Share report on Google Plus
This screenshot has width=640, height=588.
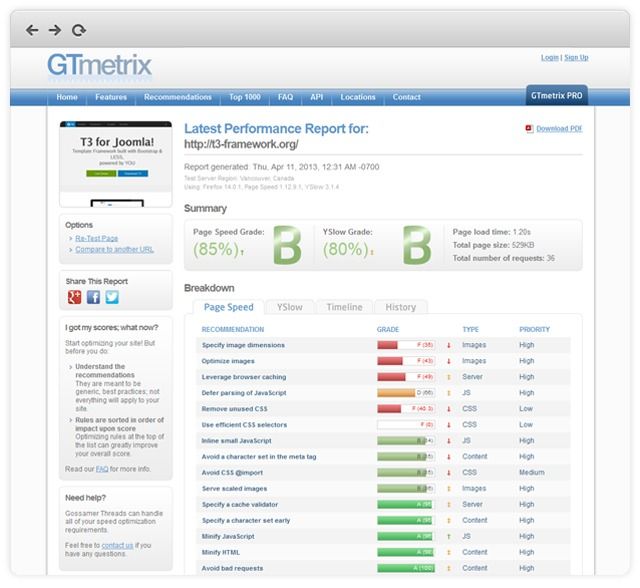coord(74,297)
